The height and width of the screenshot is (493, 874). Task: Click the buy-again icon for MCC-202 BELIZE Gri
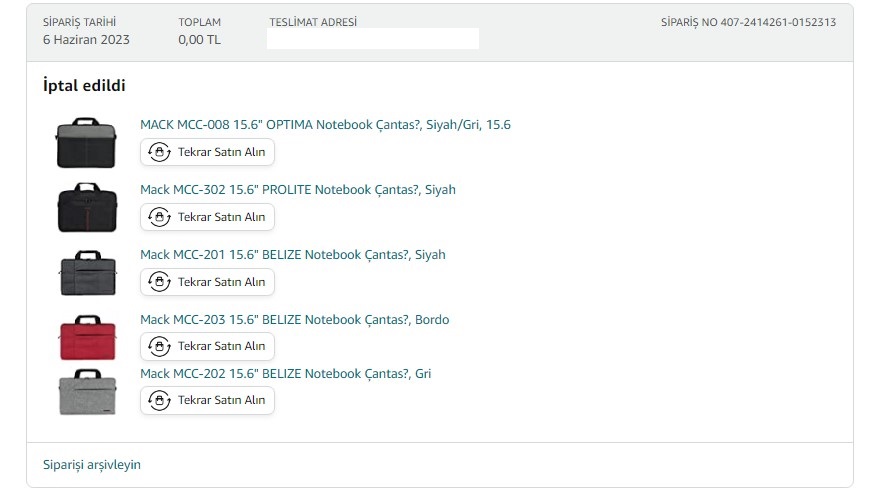click(159, 400)
